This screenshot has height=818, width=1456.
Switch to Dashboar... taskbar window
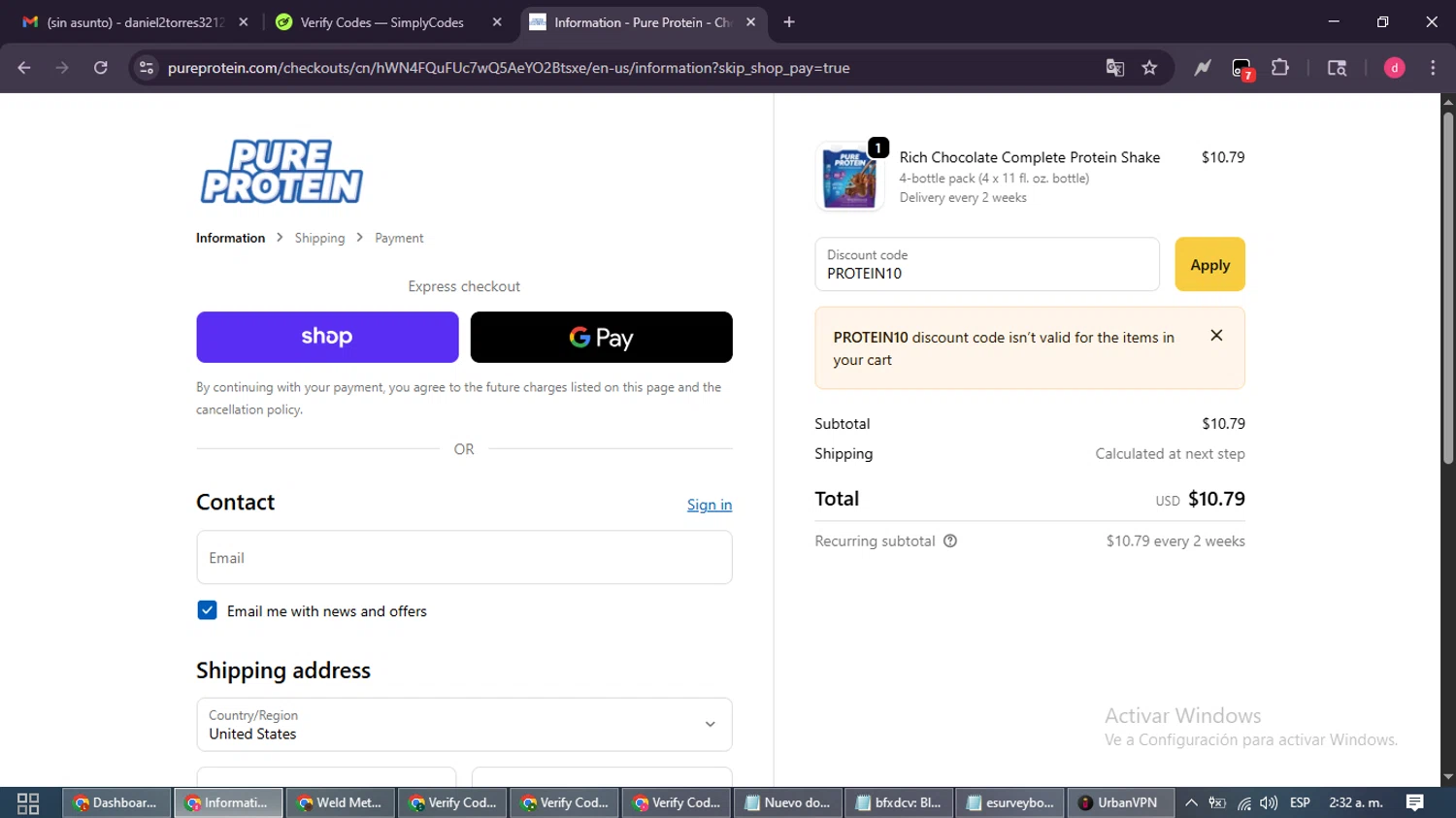click(x=116, y=802)
